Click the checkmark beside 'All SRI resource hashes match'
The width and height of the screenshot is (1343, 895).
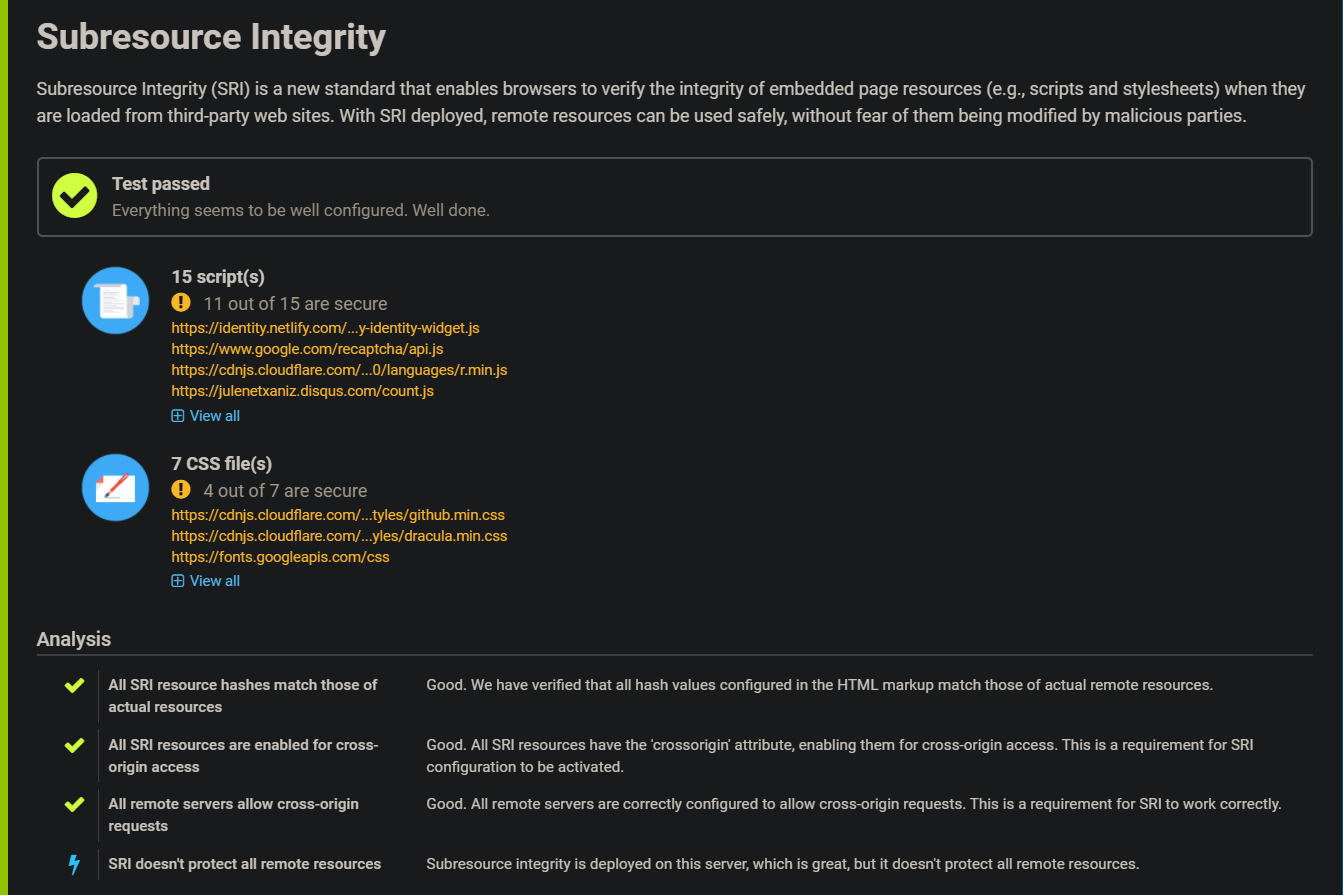pyautogui.click(x=73, y=686)
